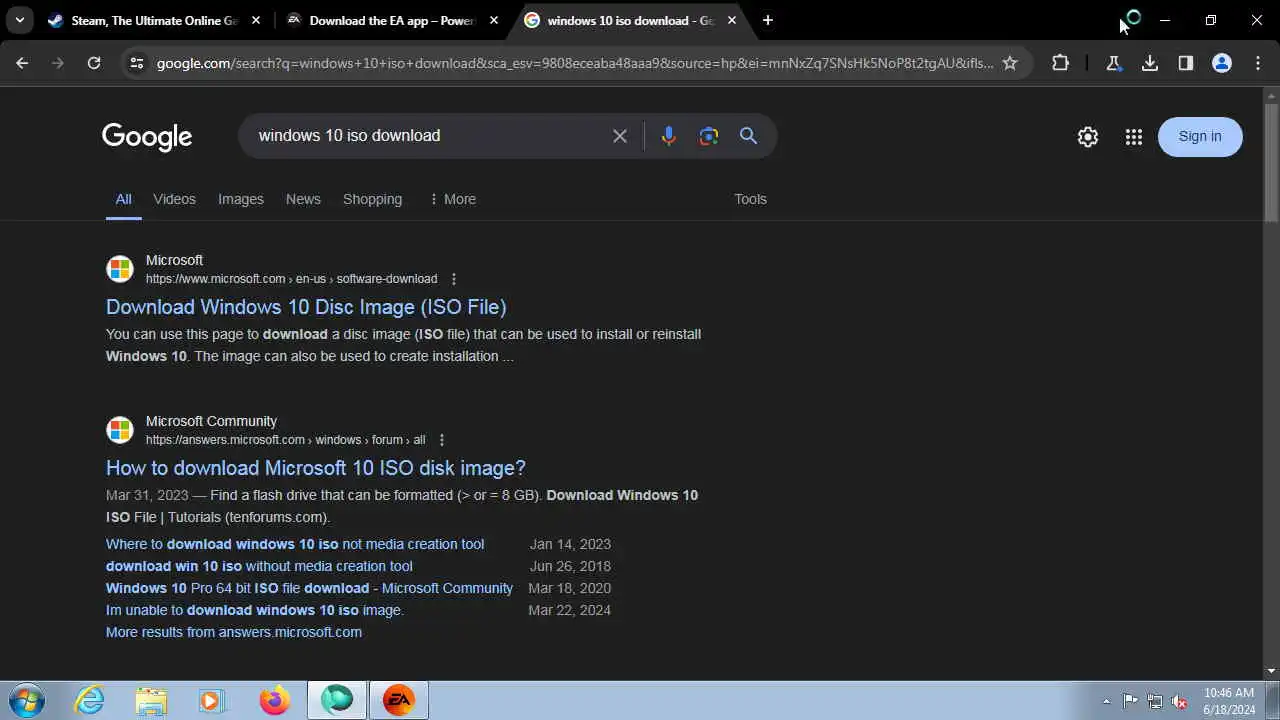Expand the More search filters
The image size is (1280, 720).
[x=452, y=199]
